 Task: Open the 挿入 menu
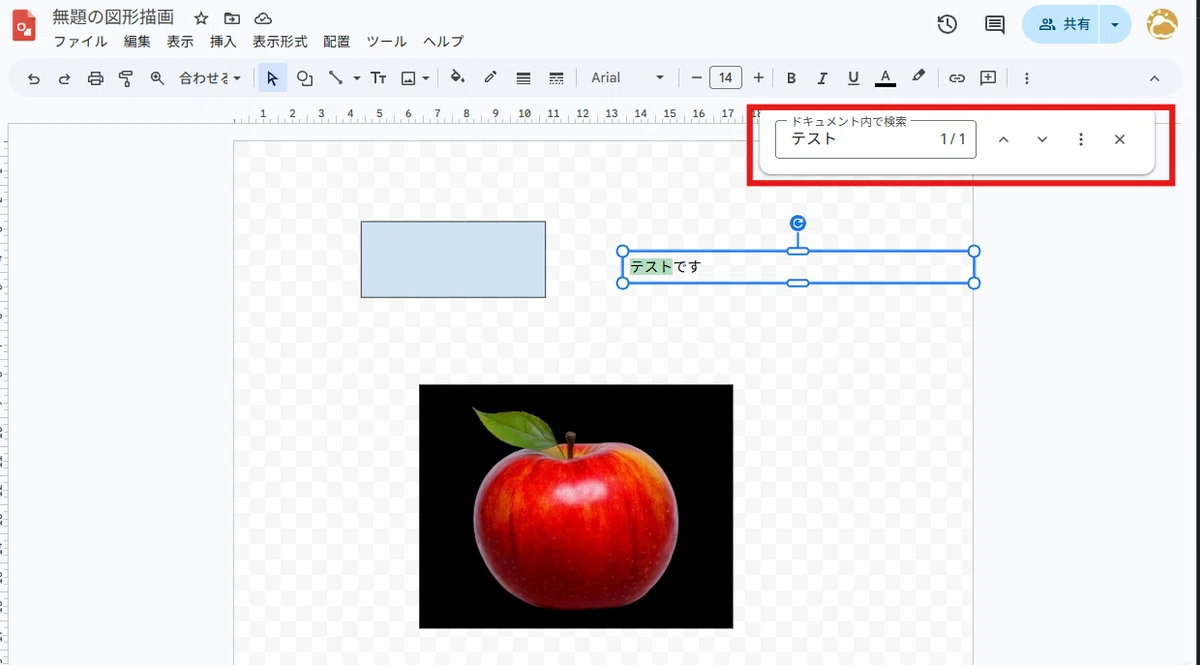click(x=223, y=42)
